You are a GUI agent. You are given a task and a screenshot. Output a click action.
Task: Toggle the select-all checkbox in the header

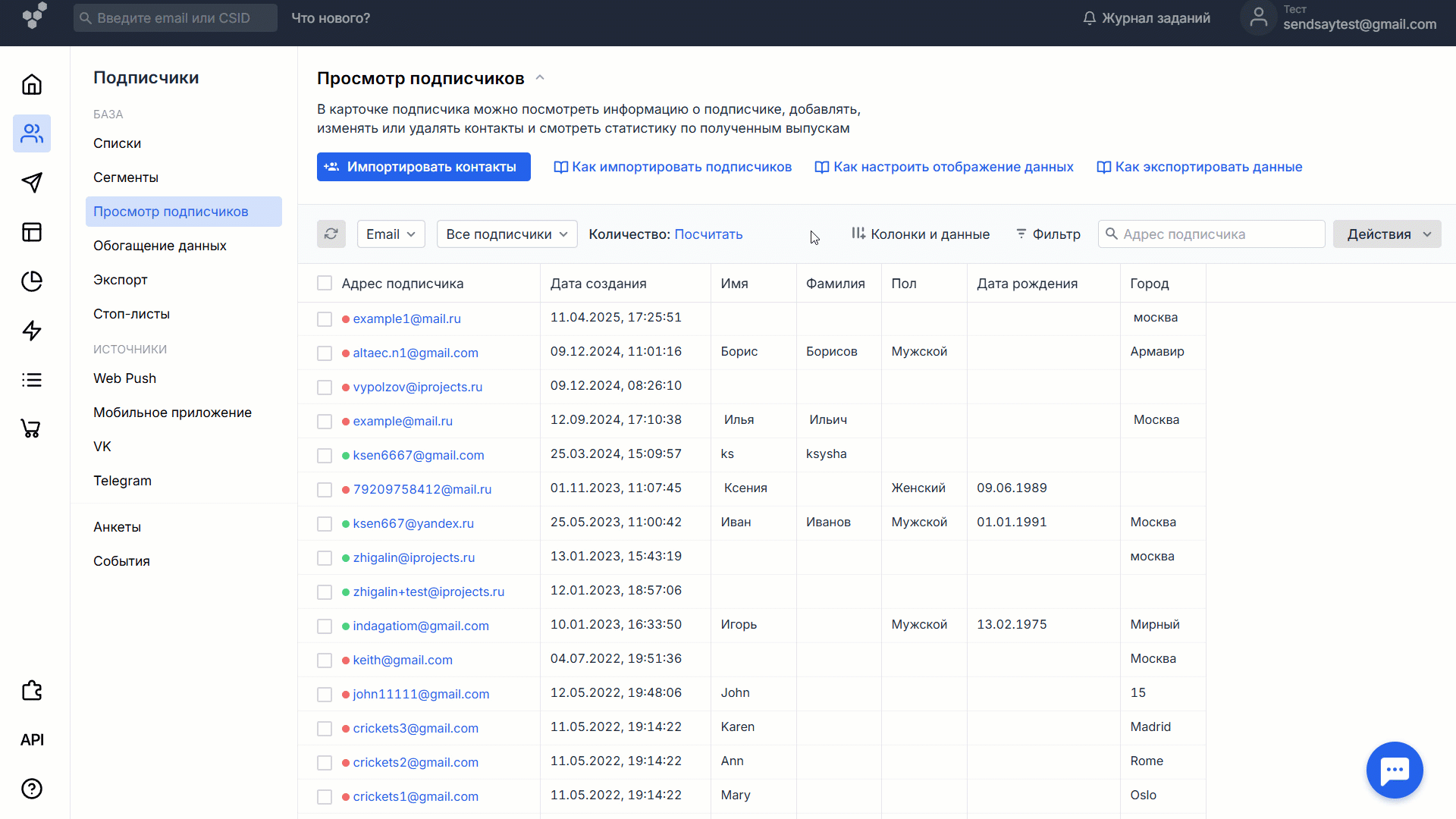(x=325, y=284)
